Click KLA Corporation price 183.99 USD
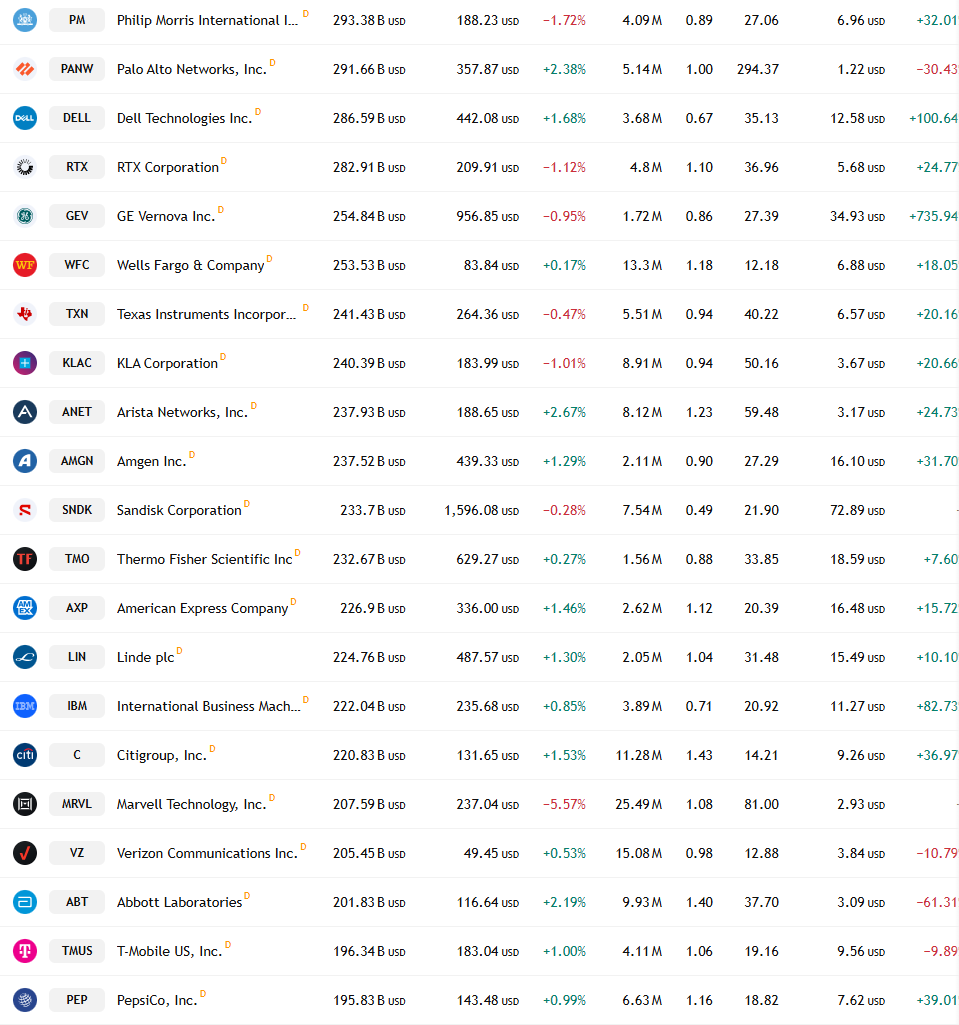Viewport: 959px width, 1025px height. click(488, 364)
